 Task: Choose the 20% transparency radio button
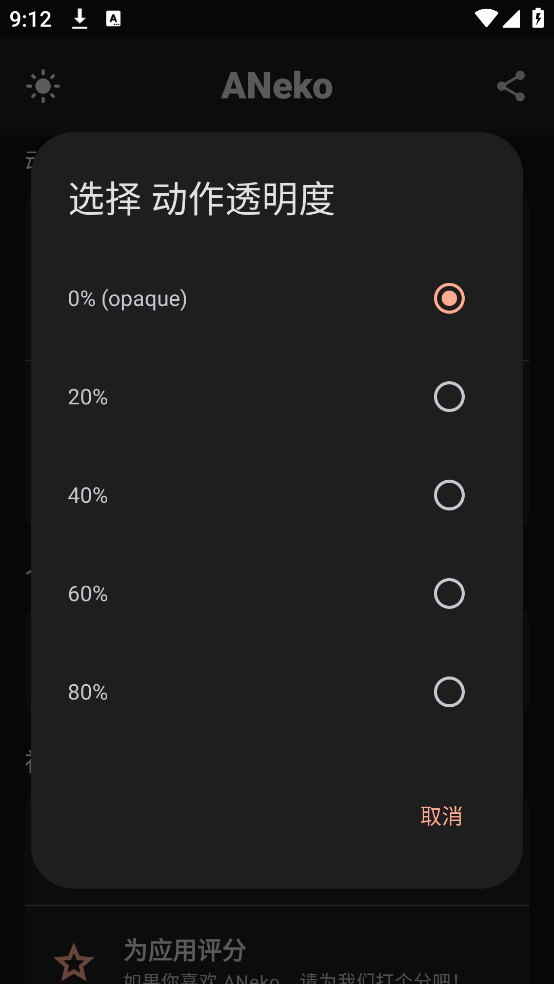coord(449,397)
